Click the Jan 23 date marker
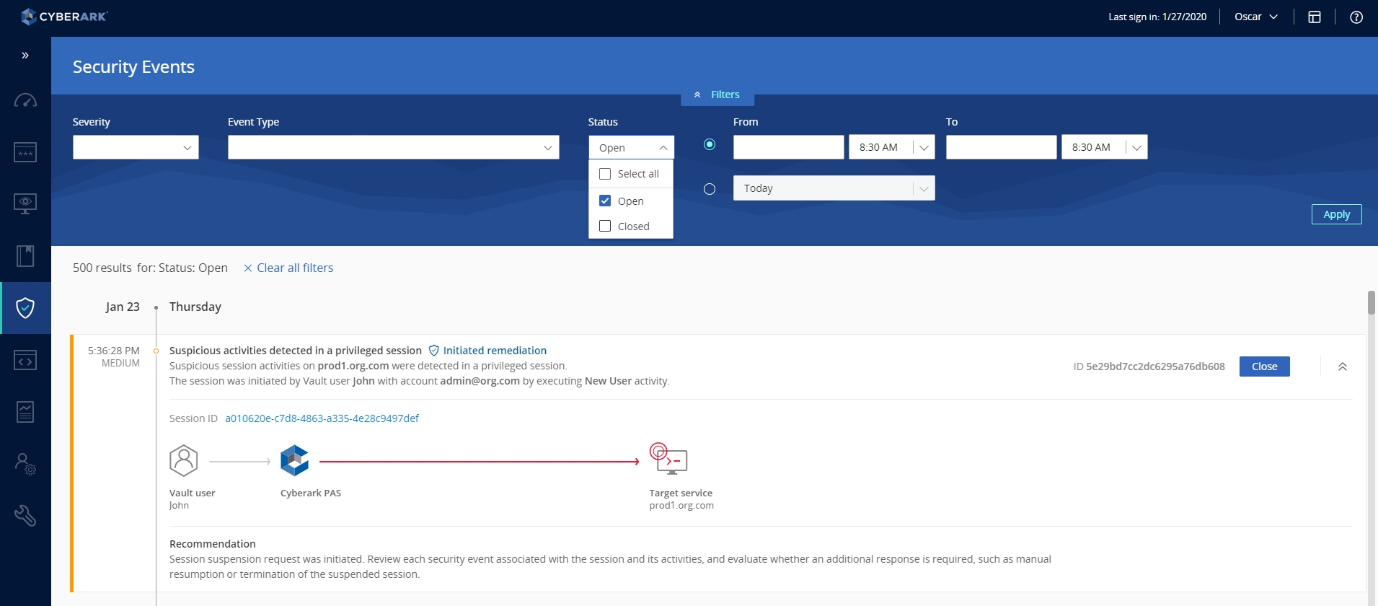The image size is (1378, 606). click(x=123, y=307)
